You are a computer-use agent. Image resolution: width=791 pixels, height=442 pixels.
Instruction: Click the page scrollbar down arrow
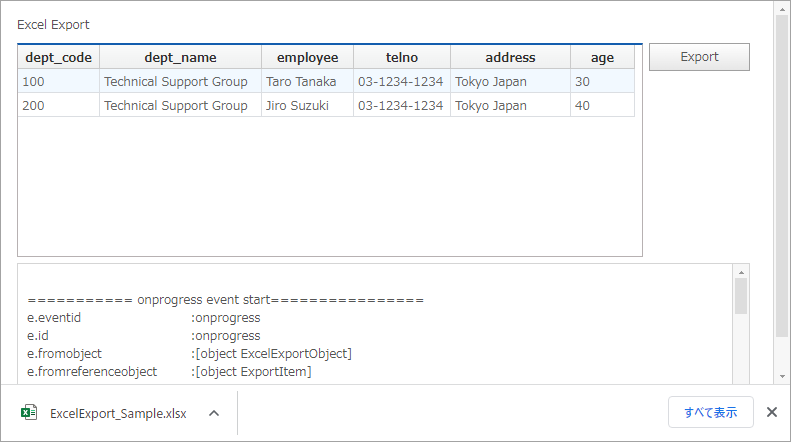(x=782, y=376)
